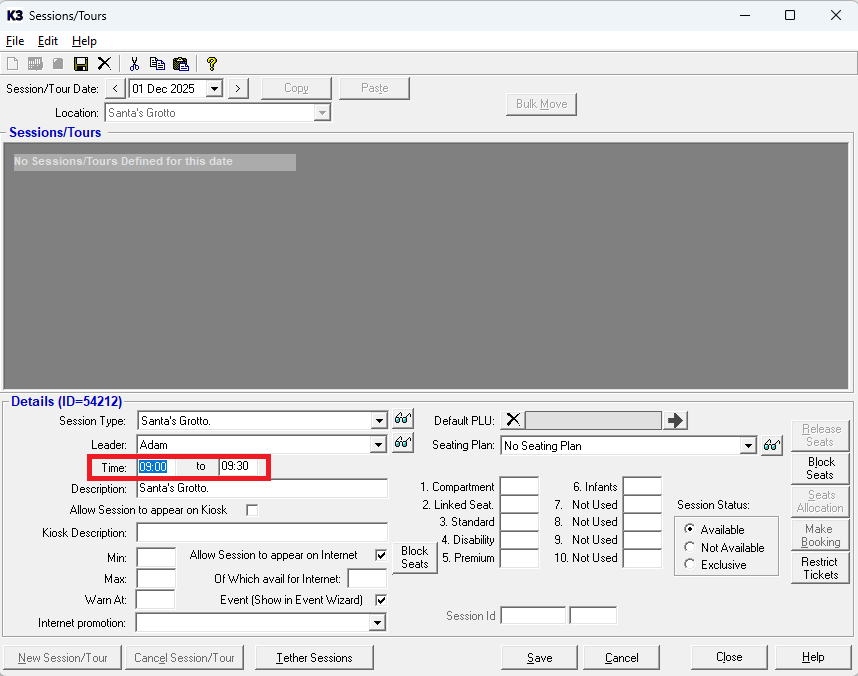
Task: Click Block Seats button beside seat categories
Action: 415,557
